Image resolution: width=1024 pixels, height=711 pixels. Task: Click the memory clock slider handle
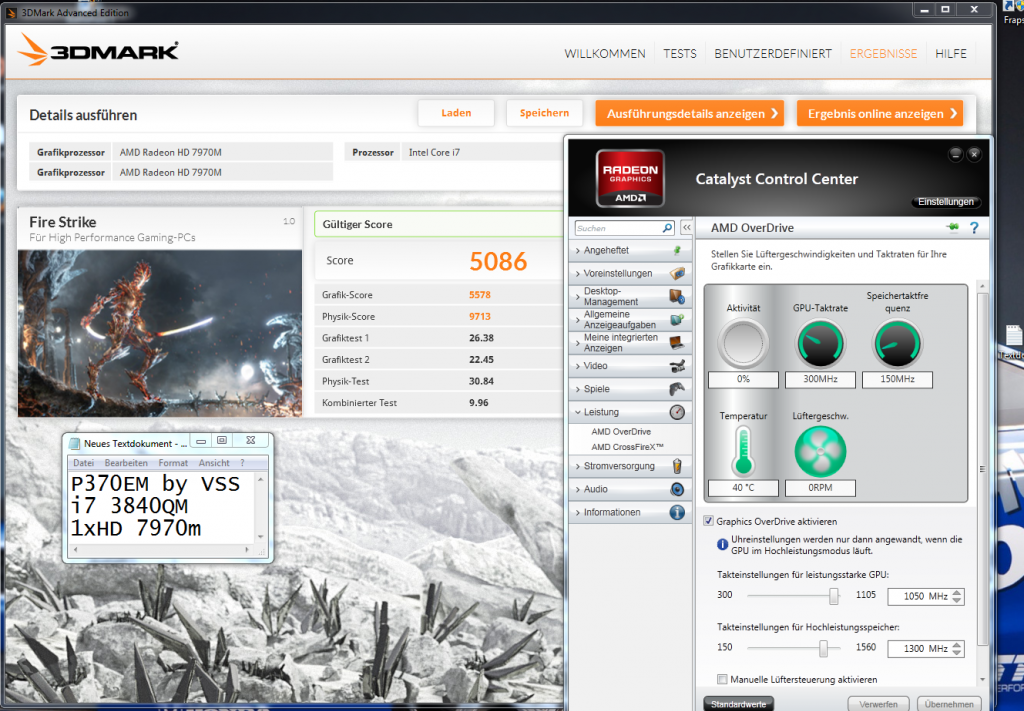(824, 648)
